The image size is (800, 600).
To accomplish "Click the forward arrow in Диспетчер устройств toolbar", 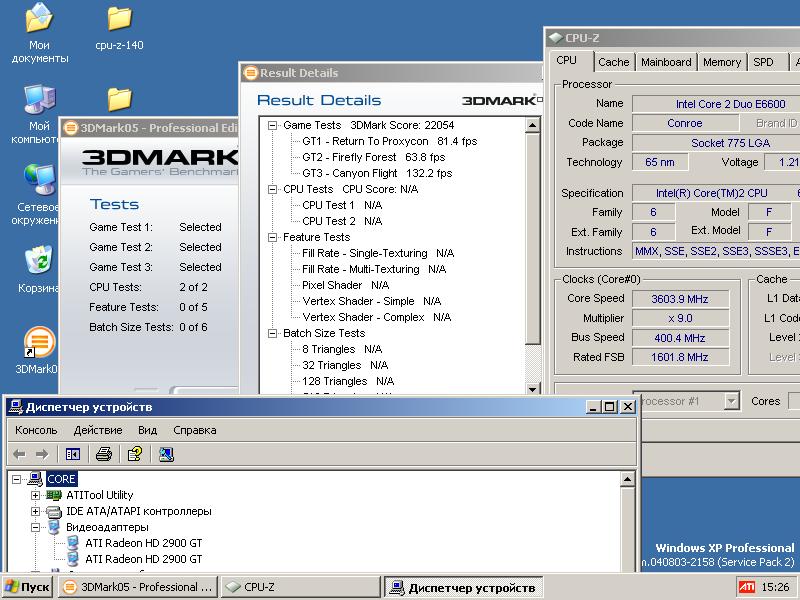I will pyautogui.click(x=42, y=454).
